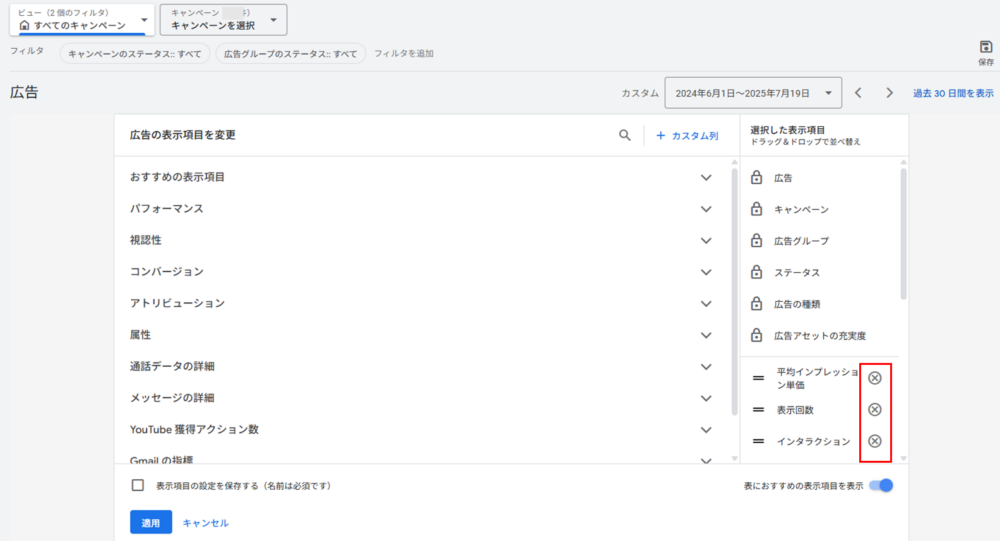Viewport: 1000px width, 541px height.
Task: Click the plus icon for カスタム列
Action: (x=660, y=135)
